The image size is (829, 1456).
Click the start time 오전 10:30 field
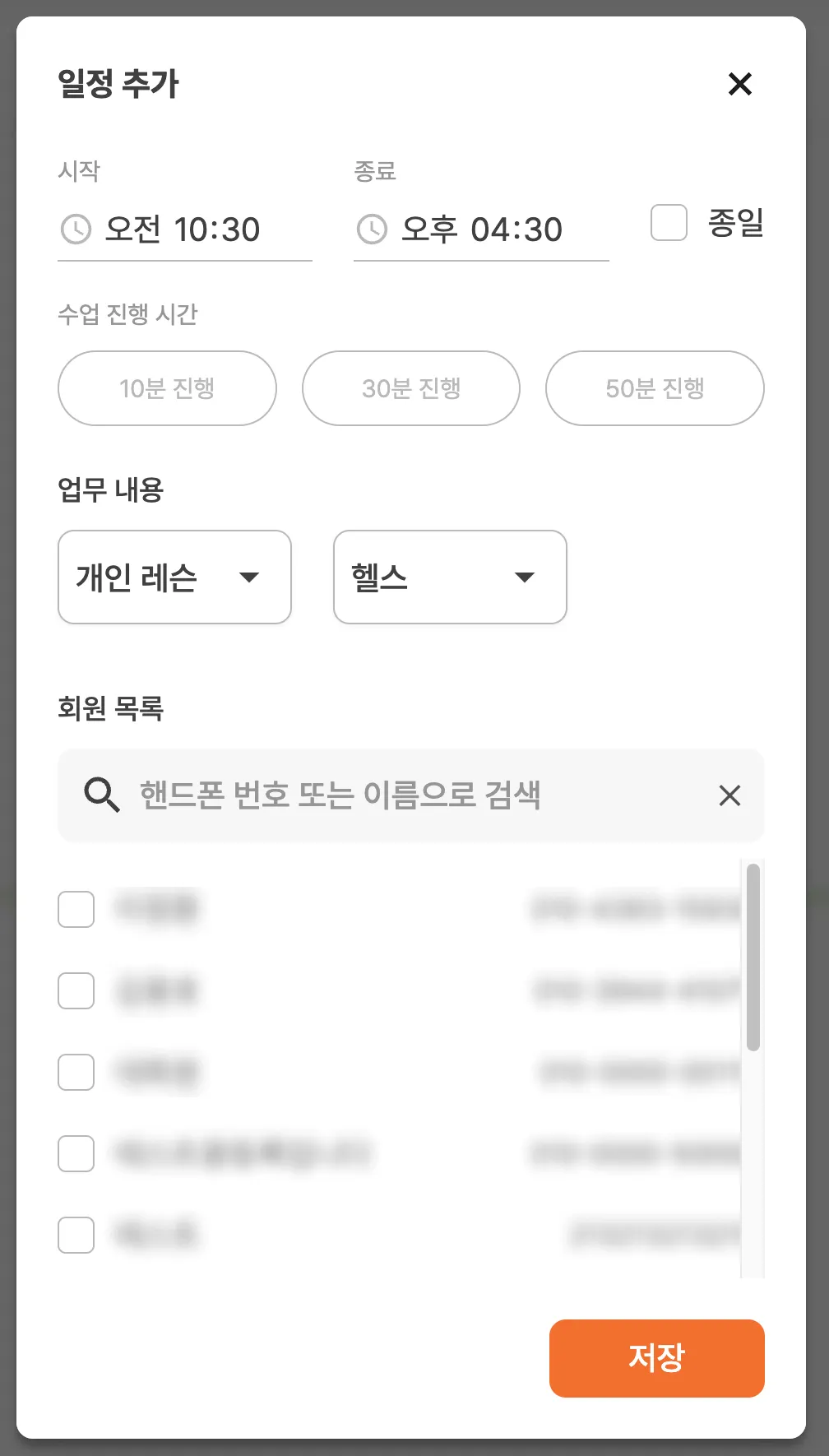point(183,230)
